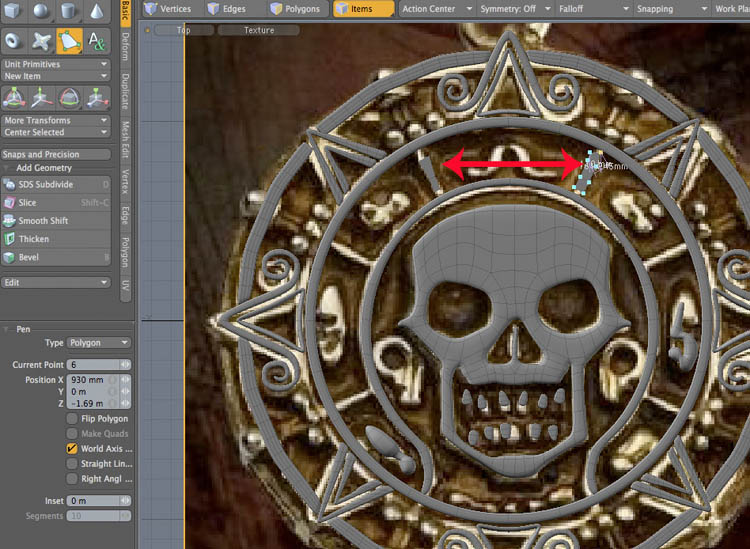This screenshot has width=750, height=549.
Task: Enable the Flip Polygon checkbox
Action: coord(72,419)
